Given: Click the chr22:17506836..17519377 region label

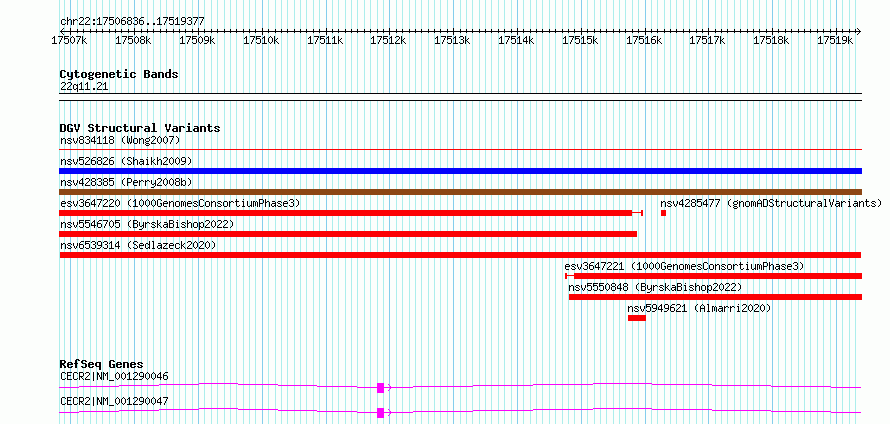Looking at the screenshot, I should pyautogui.click(x=132, y=22).
